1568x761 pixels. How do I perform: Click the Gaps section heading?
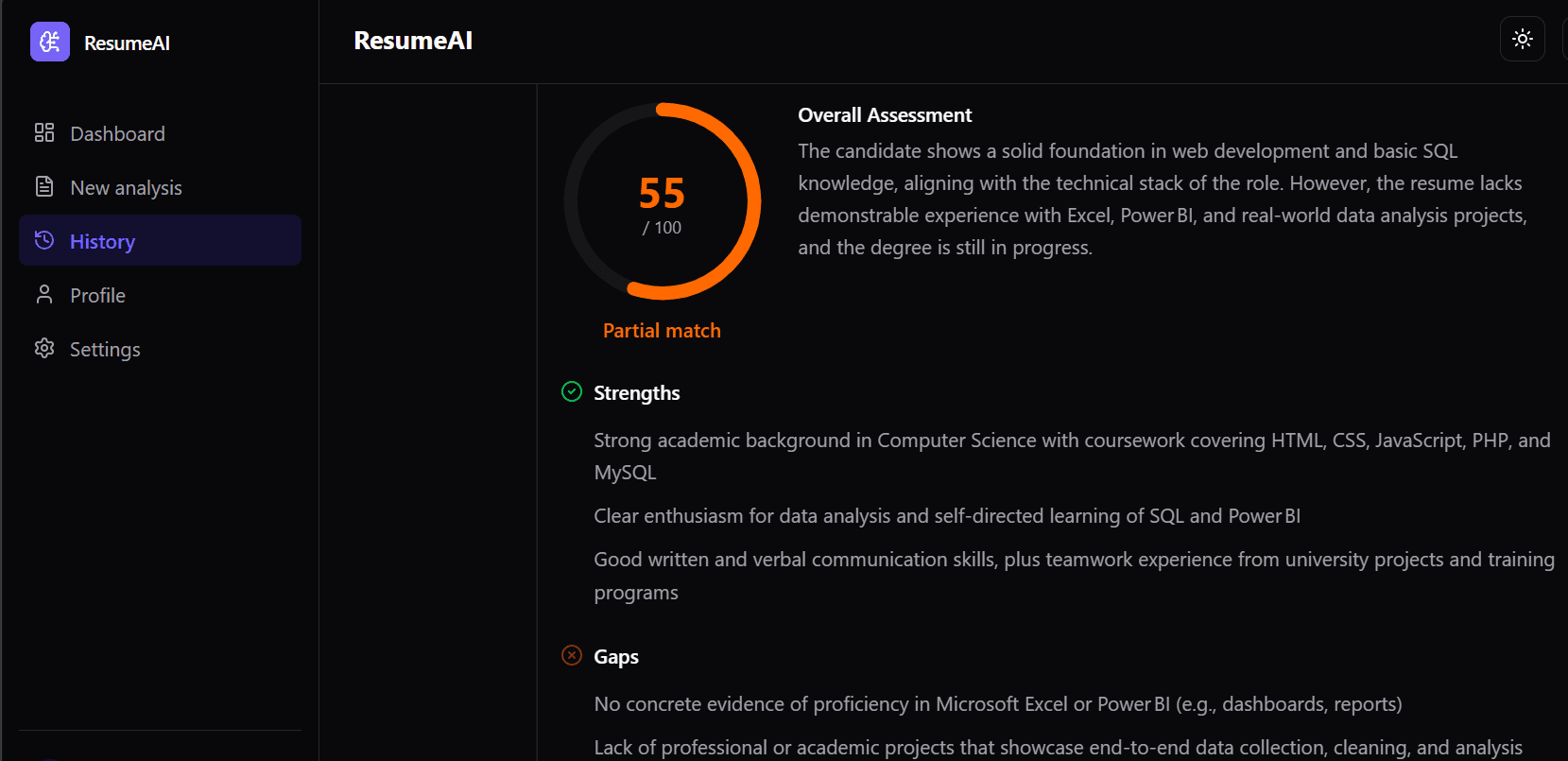click(x=616, y=657)
